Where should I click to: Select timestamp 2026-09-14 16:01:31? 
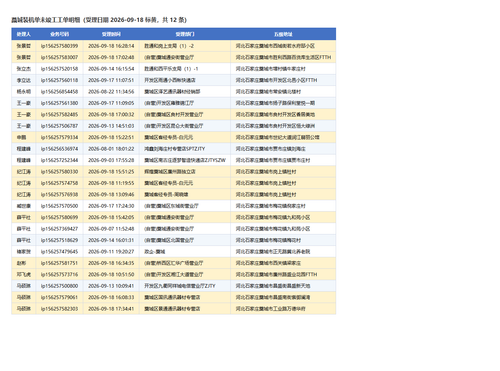(111, 240)
